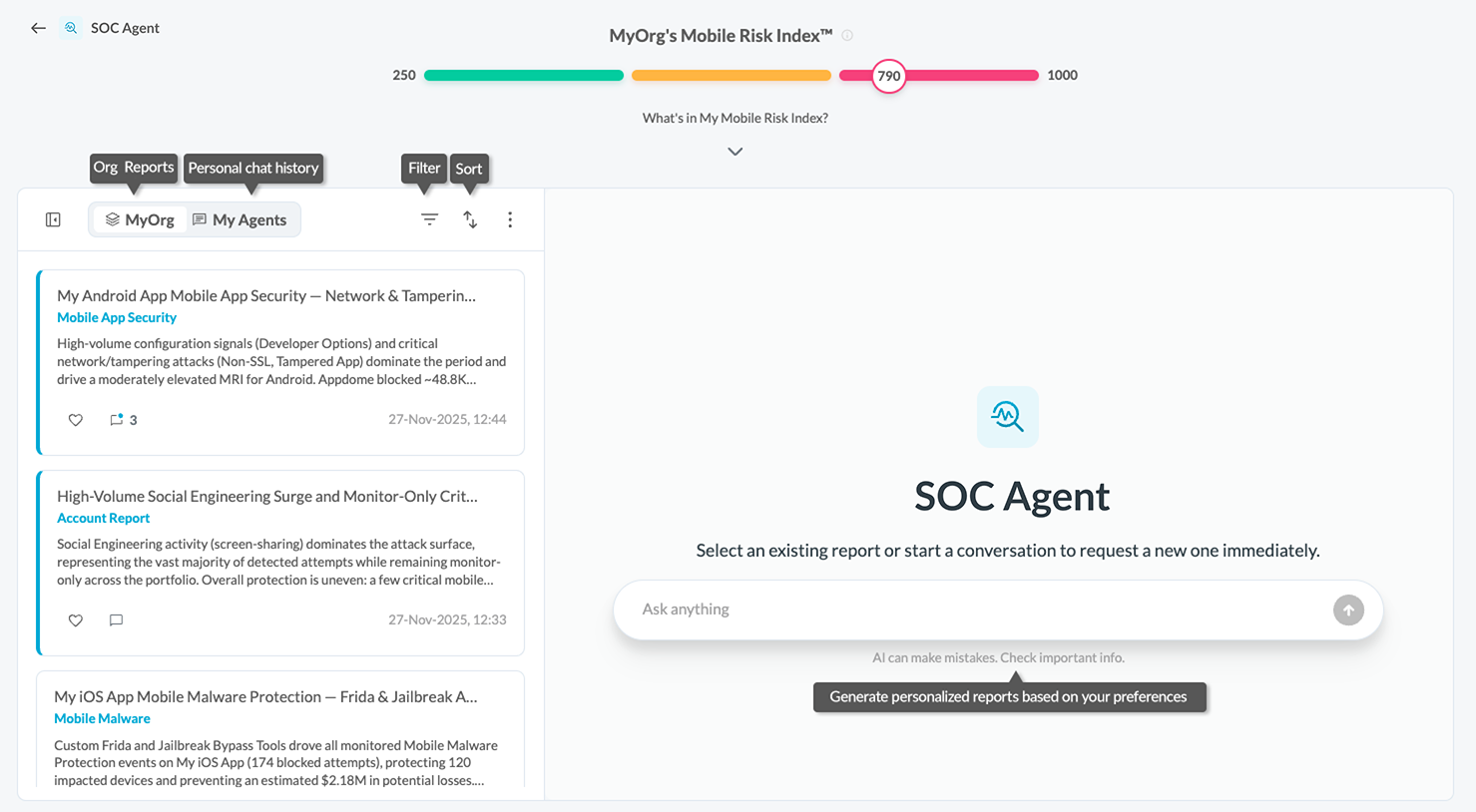The width and height of the screenshot is (1476, 812).
Task: Expand "What's in My Mobile Risk Index?"
Action: pos(736,118)
